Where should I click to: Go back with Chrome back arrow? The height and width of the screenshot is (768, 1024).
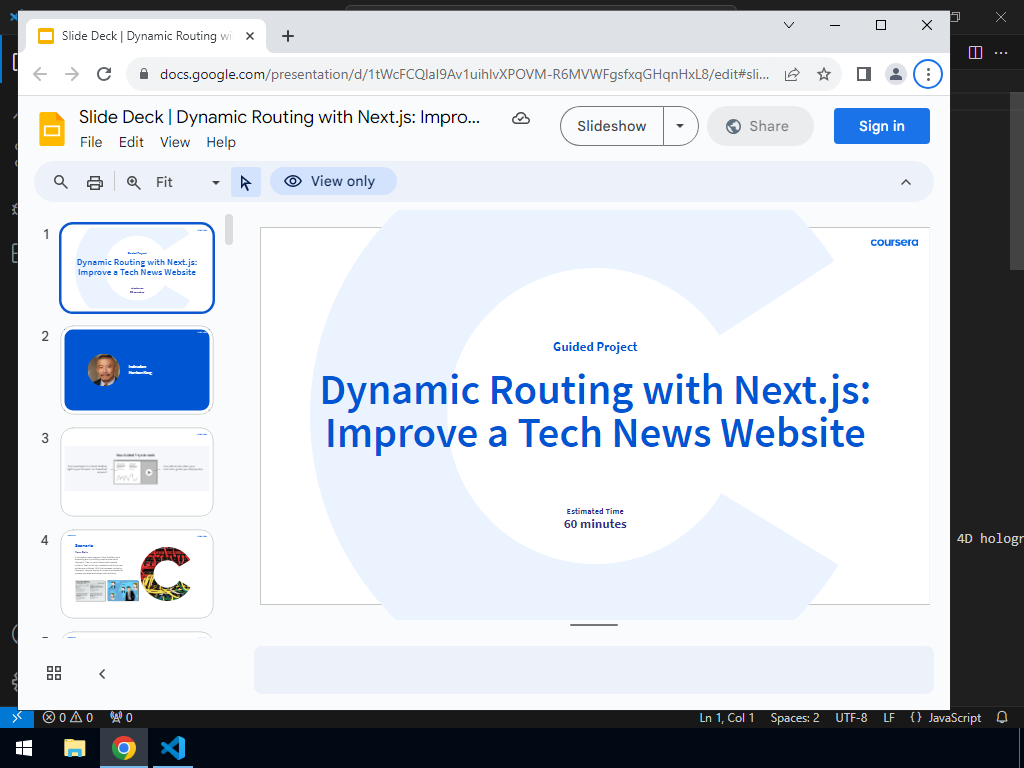tap(40, 74)
